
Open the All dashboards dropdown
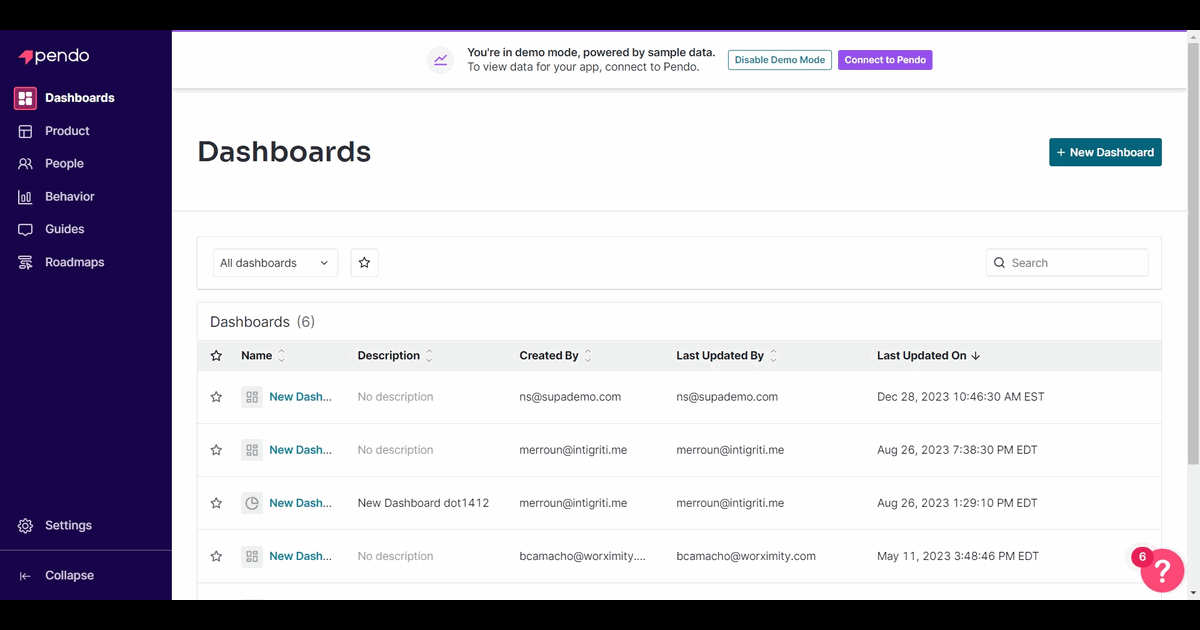tap(275, 263)
